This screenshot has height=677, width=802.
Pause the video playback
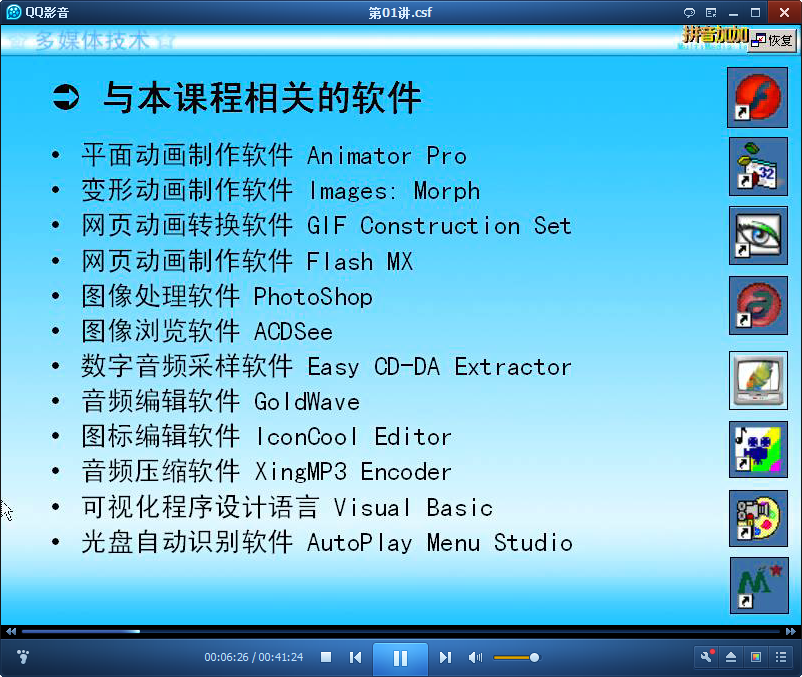tap(400, 659)
